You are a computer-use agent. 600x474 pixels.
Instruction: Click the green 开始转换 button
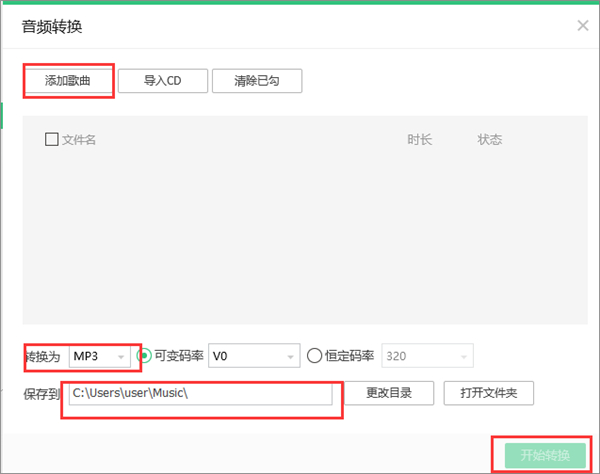point(545,455)
